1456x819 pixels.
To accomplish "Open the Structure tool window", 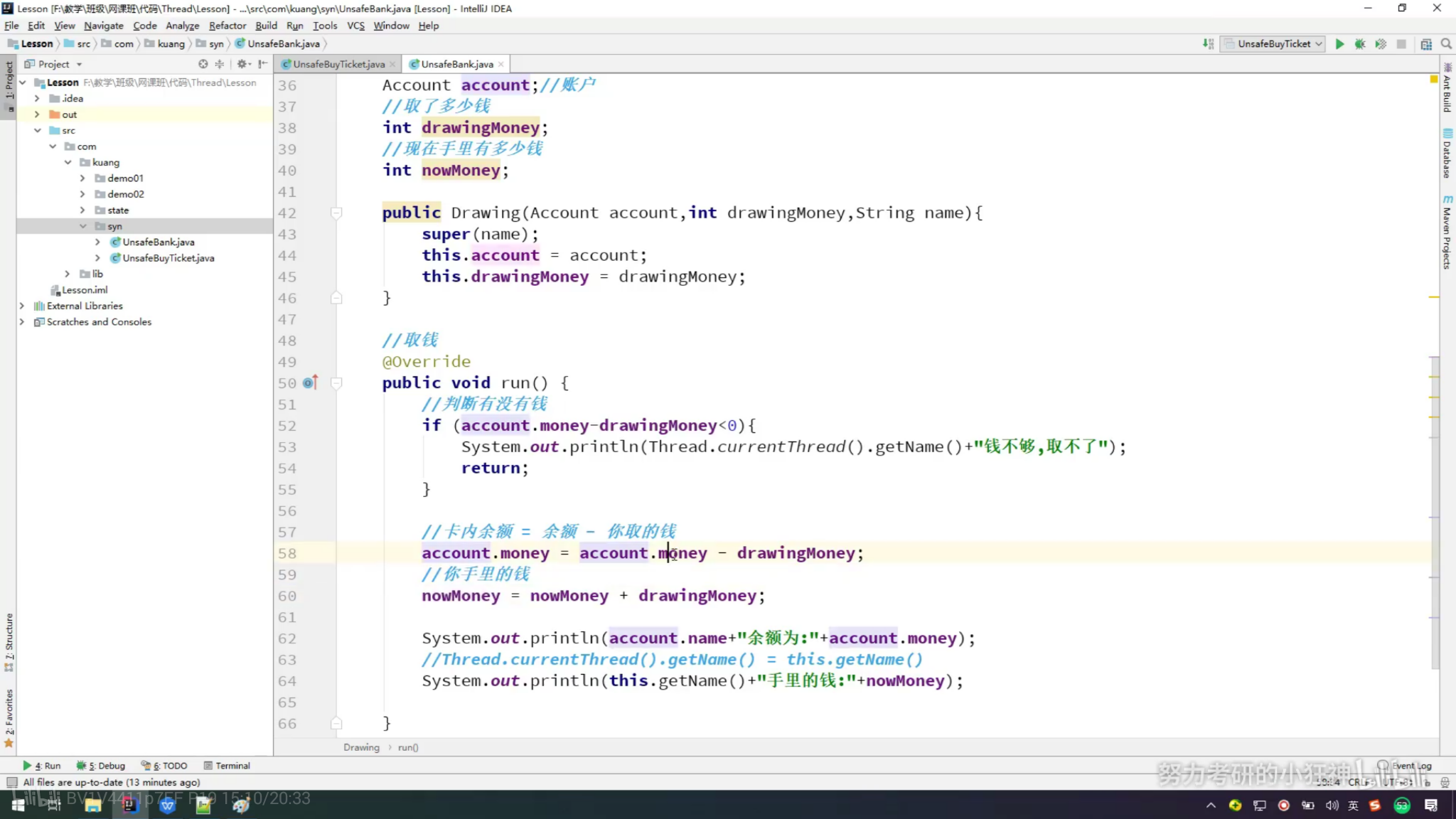I will [9, 641].
